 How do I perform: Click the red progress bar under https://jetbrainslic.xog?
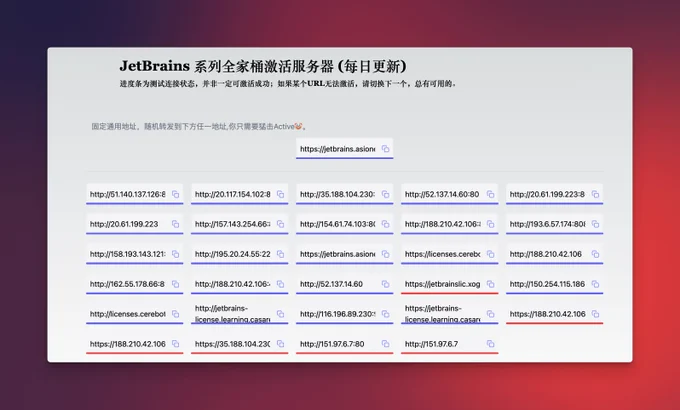[x=450, y=293]
